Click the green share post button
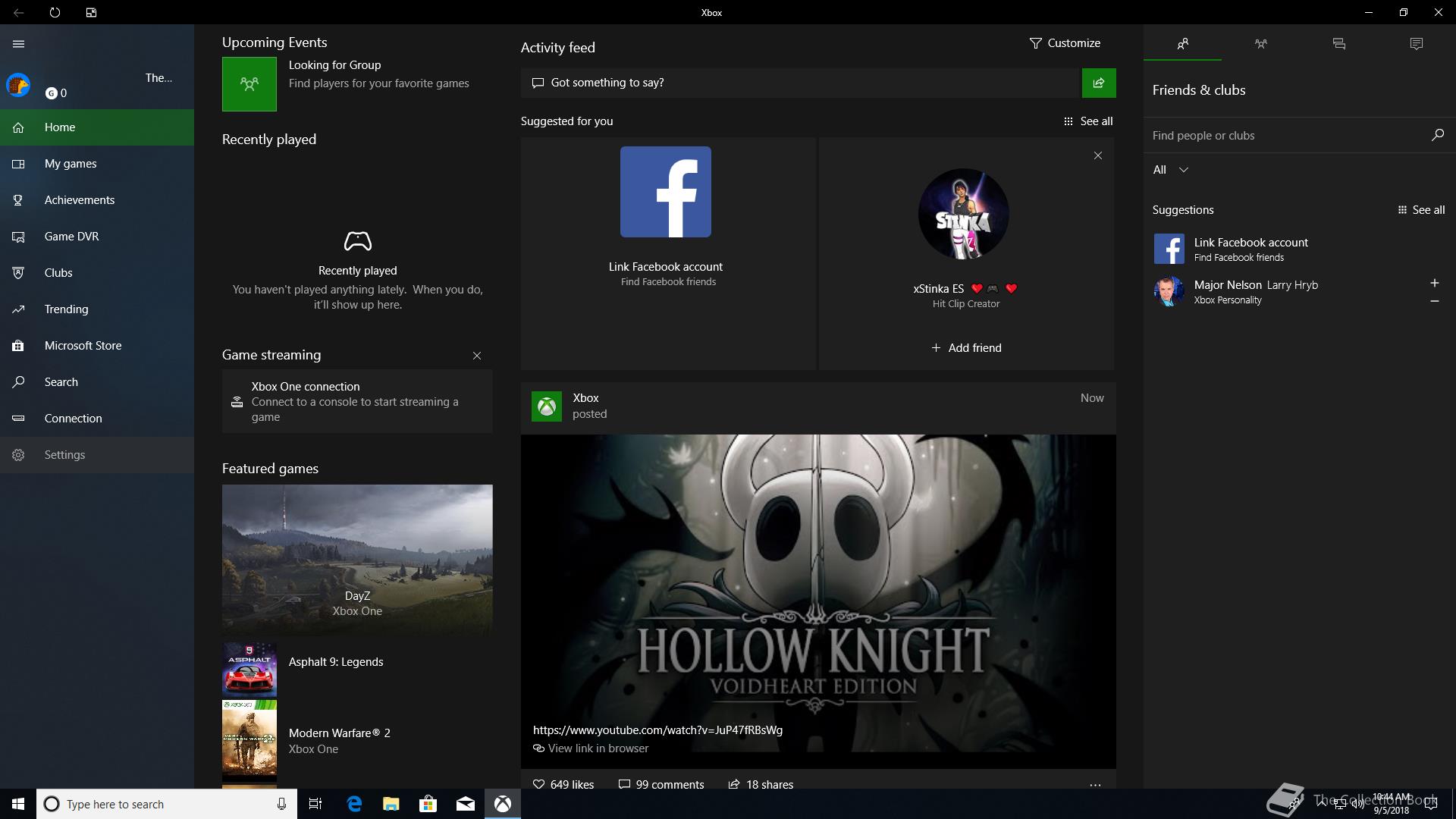This screenshot has width=1456, height=819. (x=1099, y=83)
